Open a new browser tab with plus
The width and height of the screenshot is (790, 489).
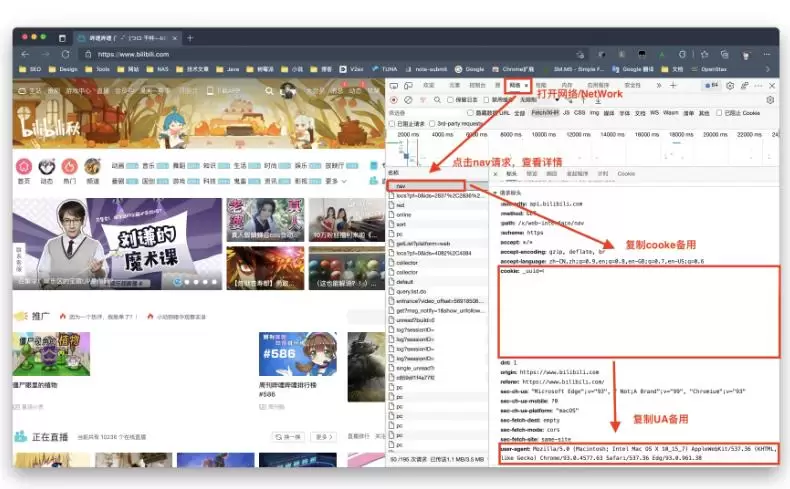click(190, 38)
